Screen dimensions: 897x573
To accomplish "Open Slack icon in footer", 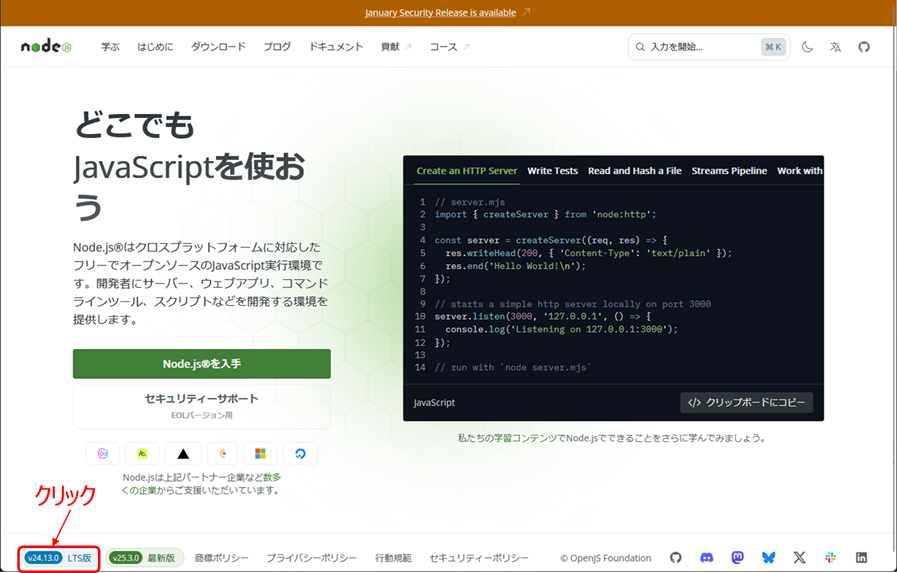I will [x=830, y=558].
